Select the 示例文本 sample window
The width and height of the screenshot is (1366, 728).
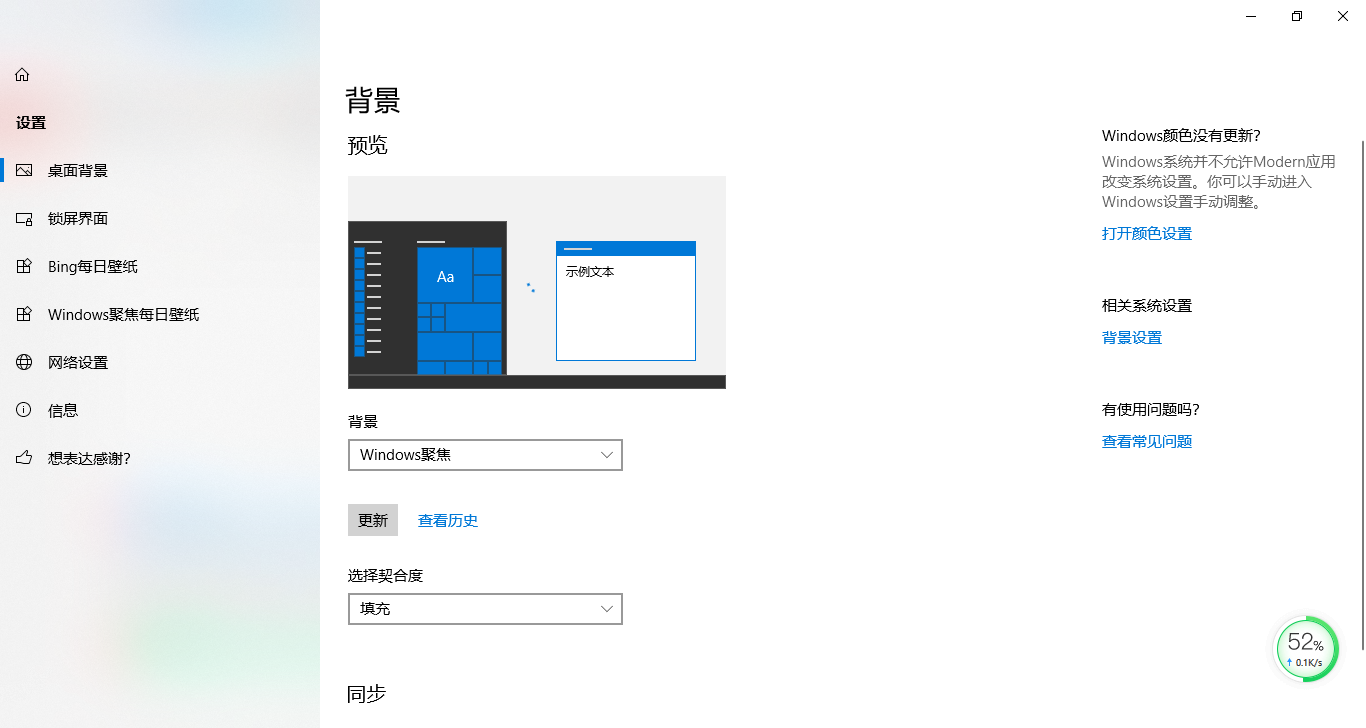click(625, 300)
